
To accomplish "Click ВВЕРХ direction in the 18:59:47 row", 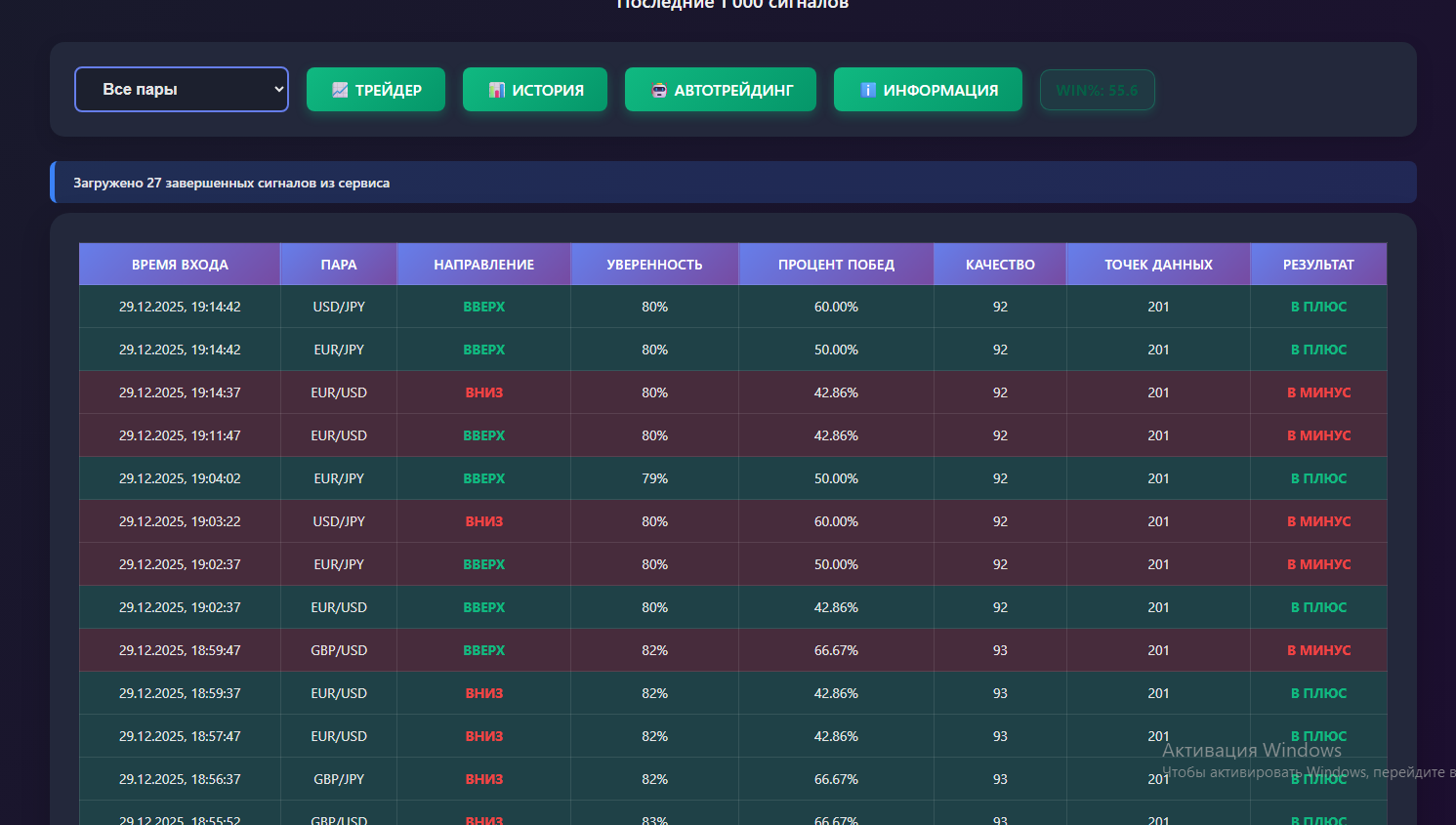I will pos(484,650).
